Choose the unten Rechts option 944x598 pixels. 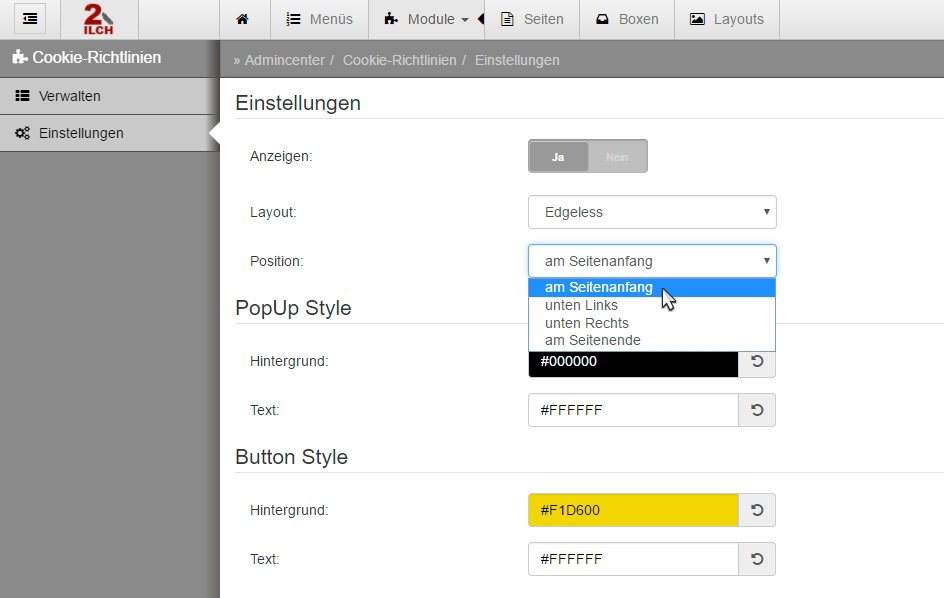(652, 323)
